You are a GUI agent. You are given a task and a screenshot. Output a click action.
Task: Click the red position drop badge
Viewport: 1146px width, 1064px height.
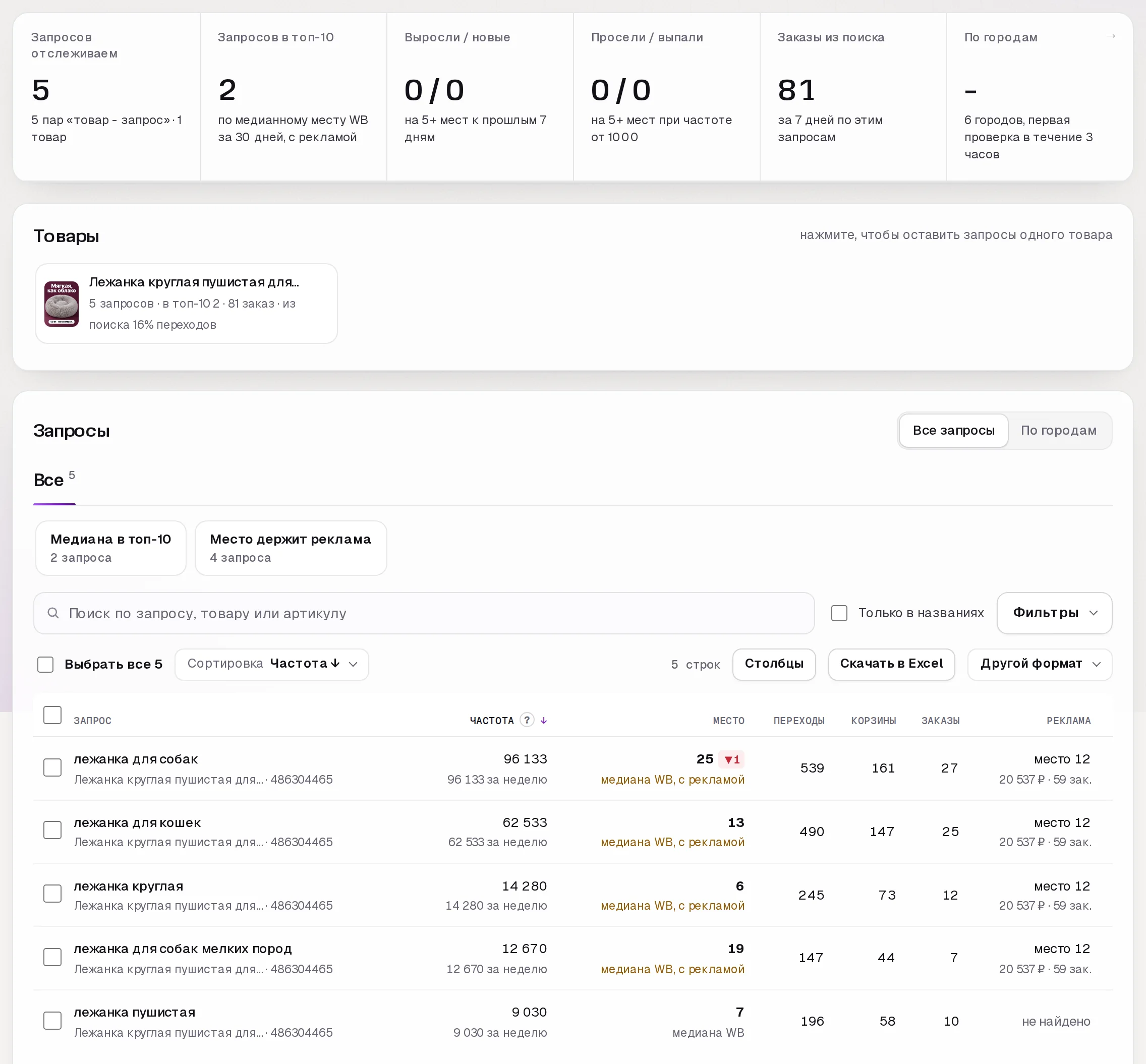pos(731,759)
